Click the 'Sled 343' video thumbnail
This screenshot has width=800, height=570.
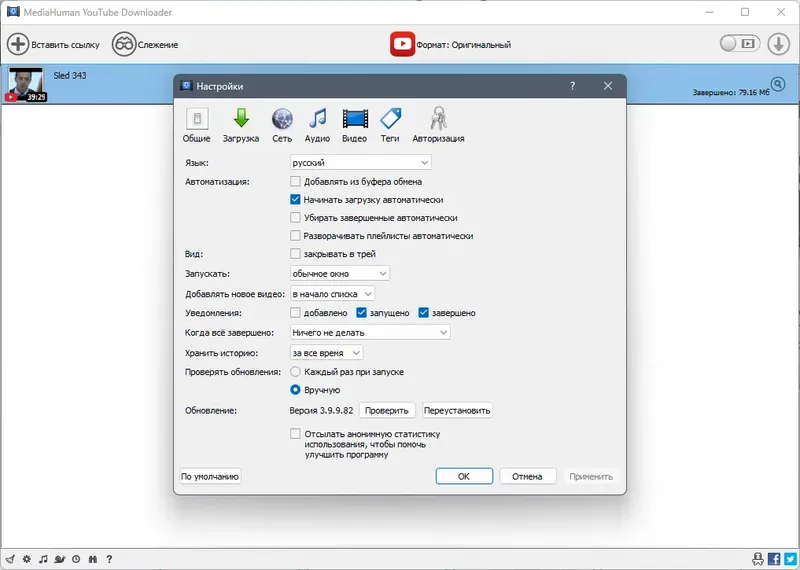26,84
